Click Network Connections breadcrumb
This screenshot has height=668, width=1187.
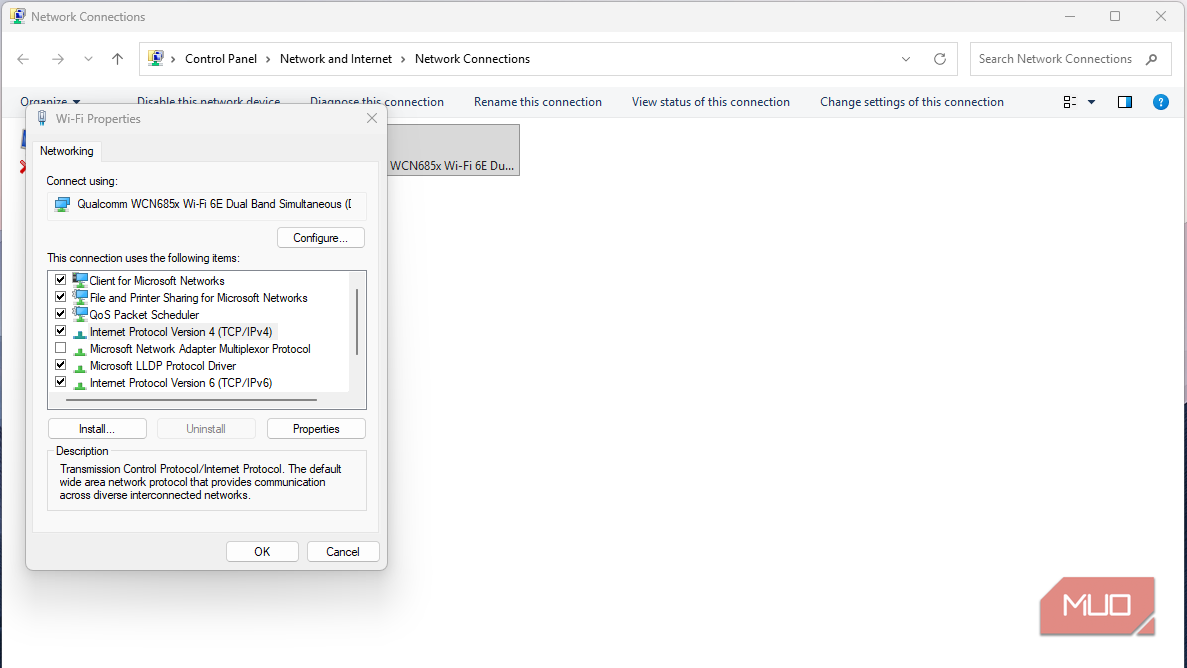point(472,59)
